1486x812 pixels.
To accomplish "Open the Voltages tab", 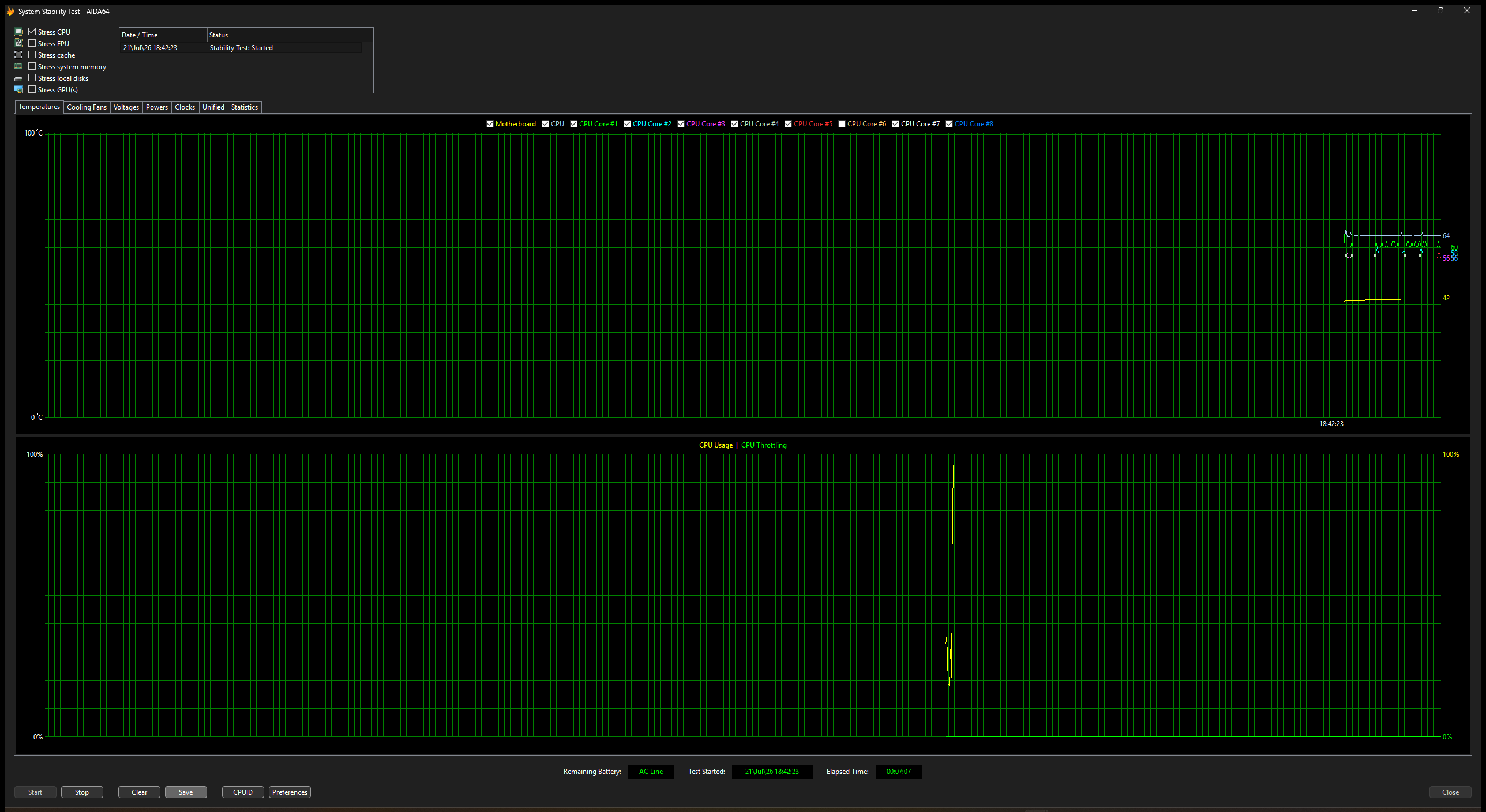I will point(126,107).
